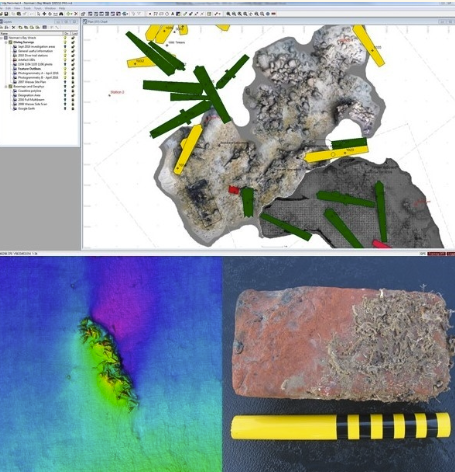Select the Plan chart window tab
This screenshot has height=472, width=455.
pos(98,22)
